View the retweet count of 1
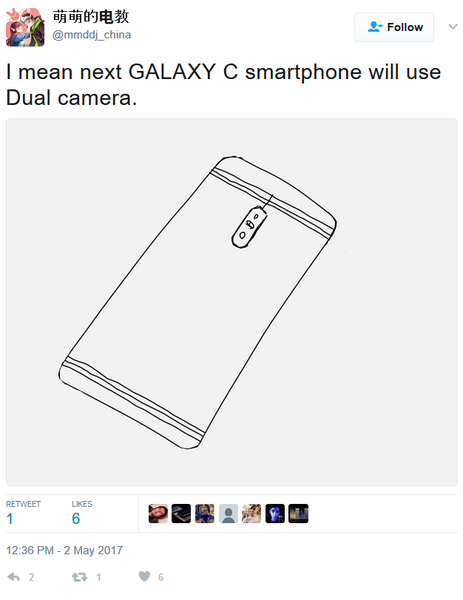Image resolution: width=463 pixels, height=600 pixels. (x=23, y=513)
